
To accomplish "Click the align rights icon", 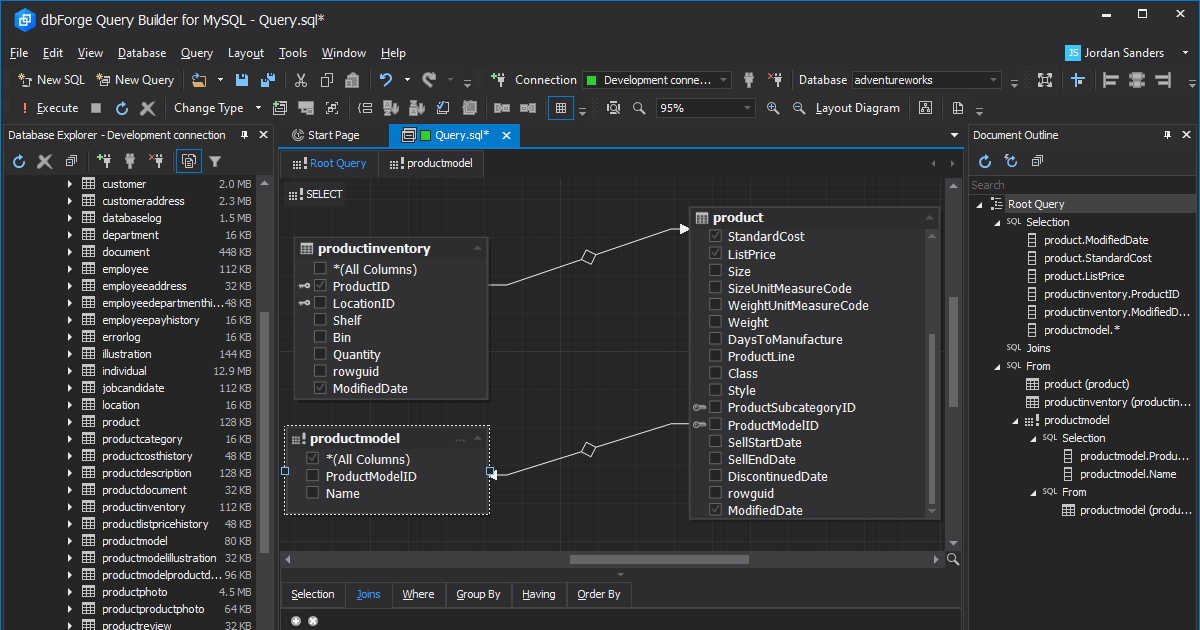I will [1164, 80].
